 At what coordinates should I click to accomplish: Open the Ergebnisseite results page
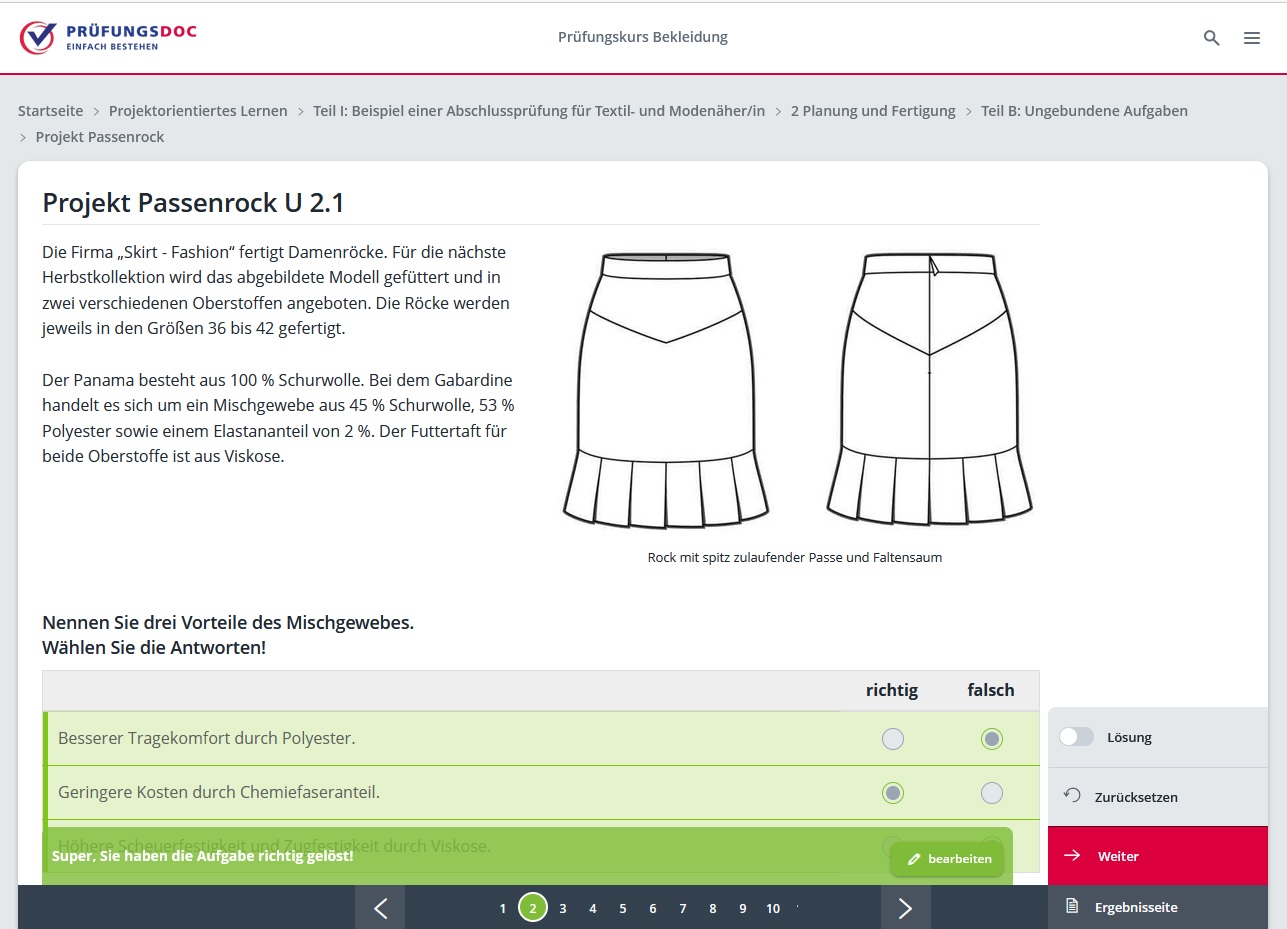1135,907
